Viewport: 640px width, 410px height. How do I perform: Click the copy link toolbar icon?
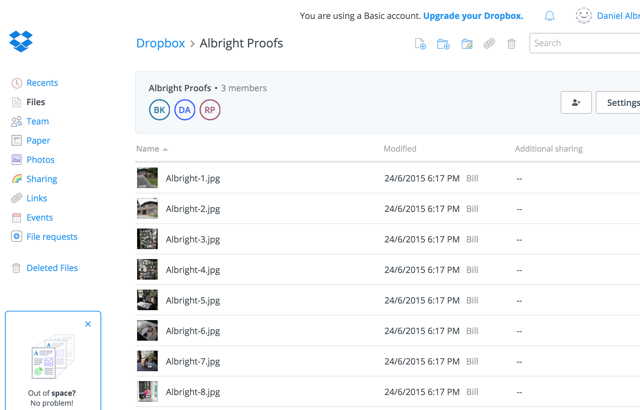[x=489, y=43]
